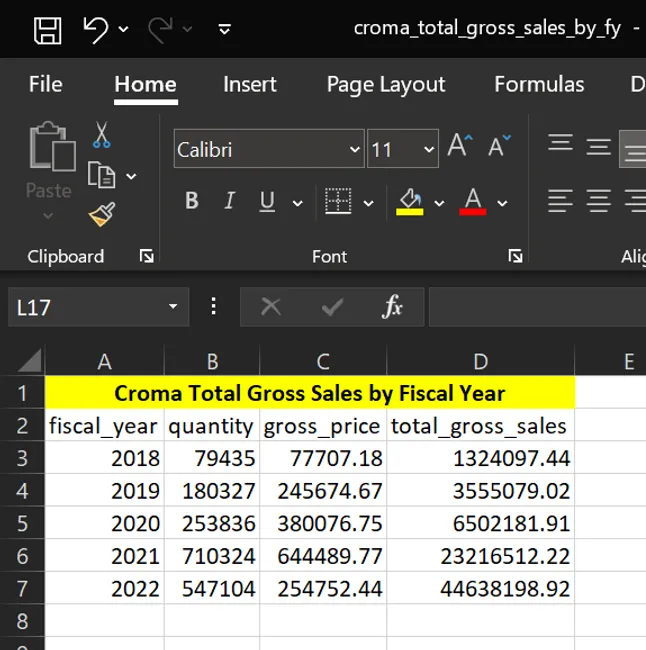Toggle Underline formatting
This screenshot has height=650, width=646.
pyautogui.click(x=267, y=202)
